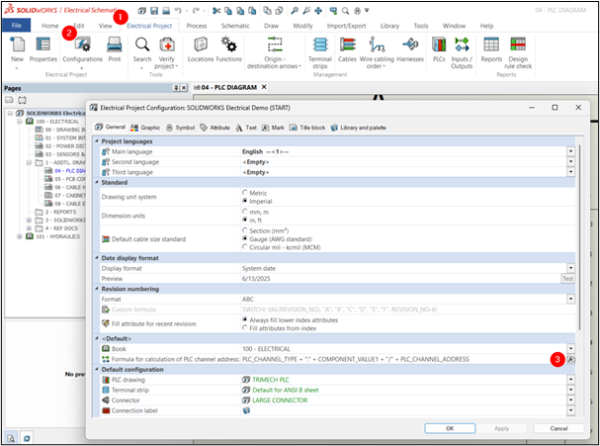Click the Test button beside Preview date
The image size is (600, 446).
pyautogui.click(x=568, y=278)
